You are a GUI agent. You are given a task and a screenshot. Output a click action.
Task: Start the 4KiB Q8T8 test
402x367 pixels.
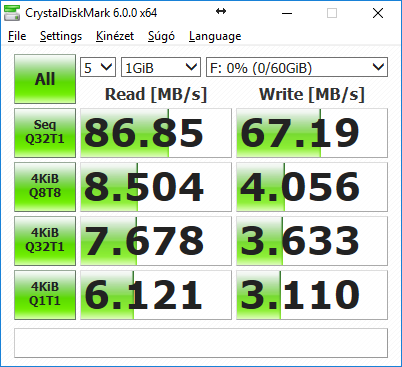(x=45, y=187)
